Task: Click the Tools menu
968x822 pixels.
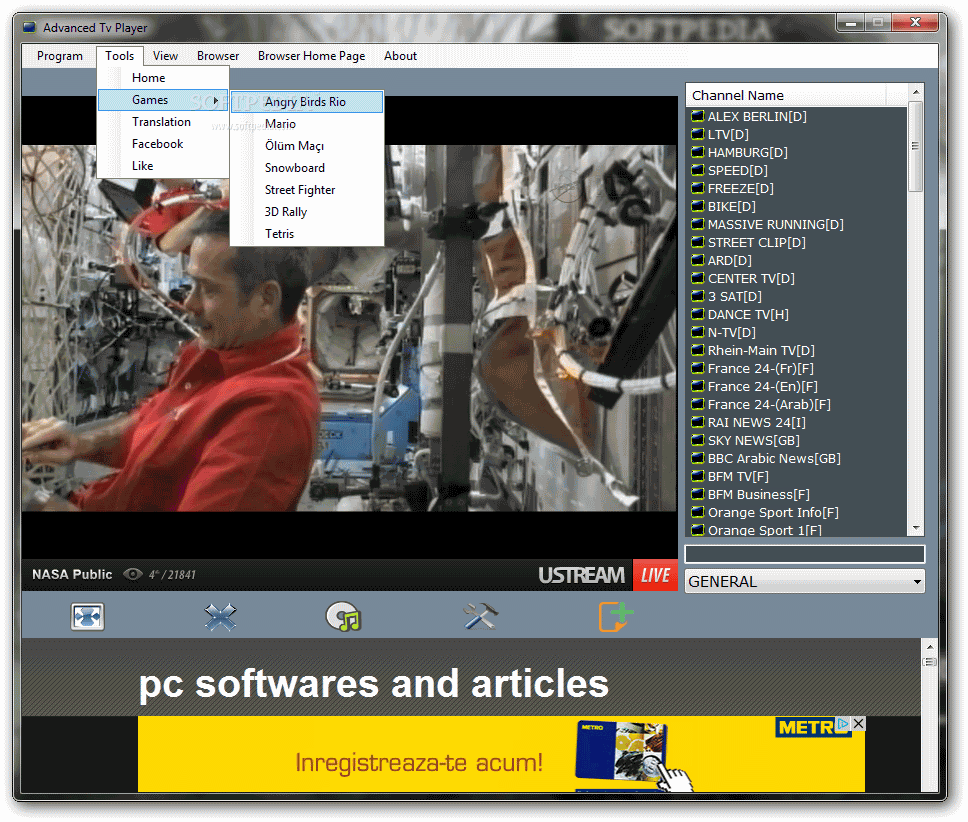Action: click(x=120, y=56)
